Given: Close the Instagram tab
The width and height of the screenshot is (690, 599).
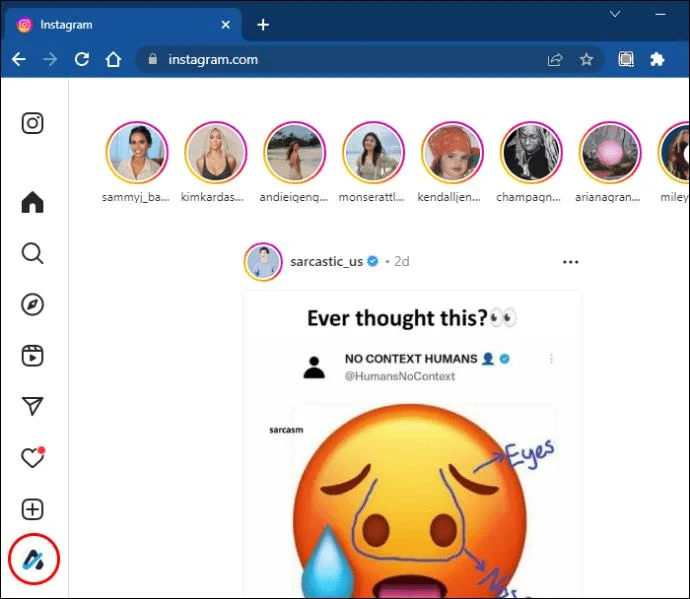Looking at the screenshot, I should coord(226,25).
